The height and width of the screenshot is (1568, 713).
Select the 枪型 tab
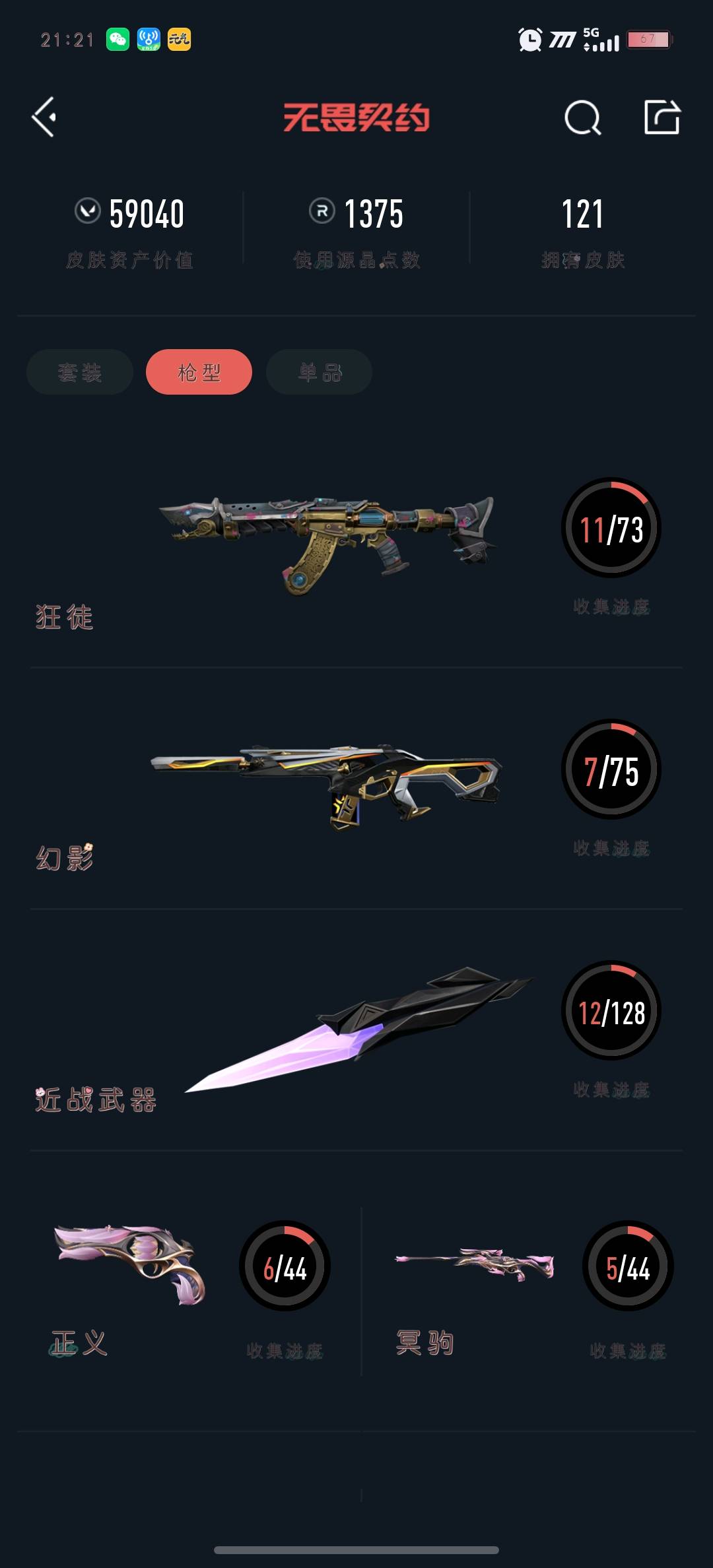pyautogui.click(x=199, y=372)
